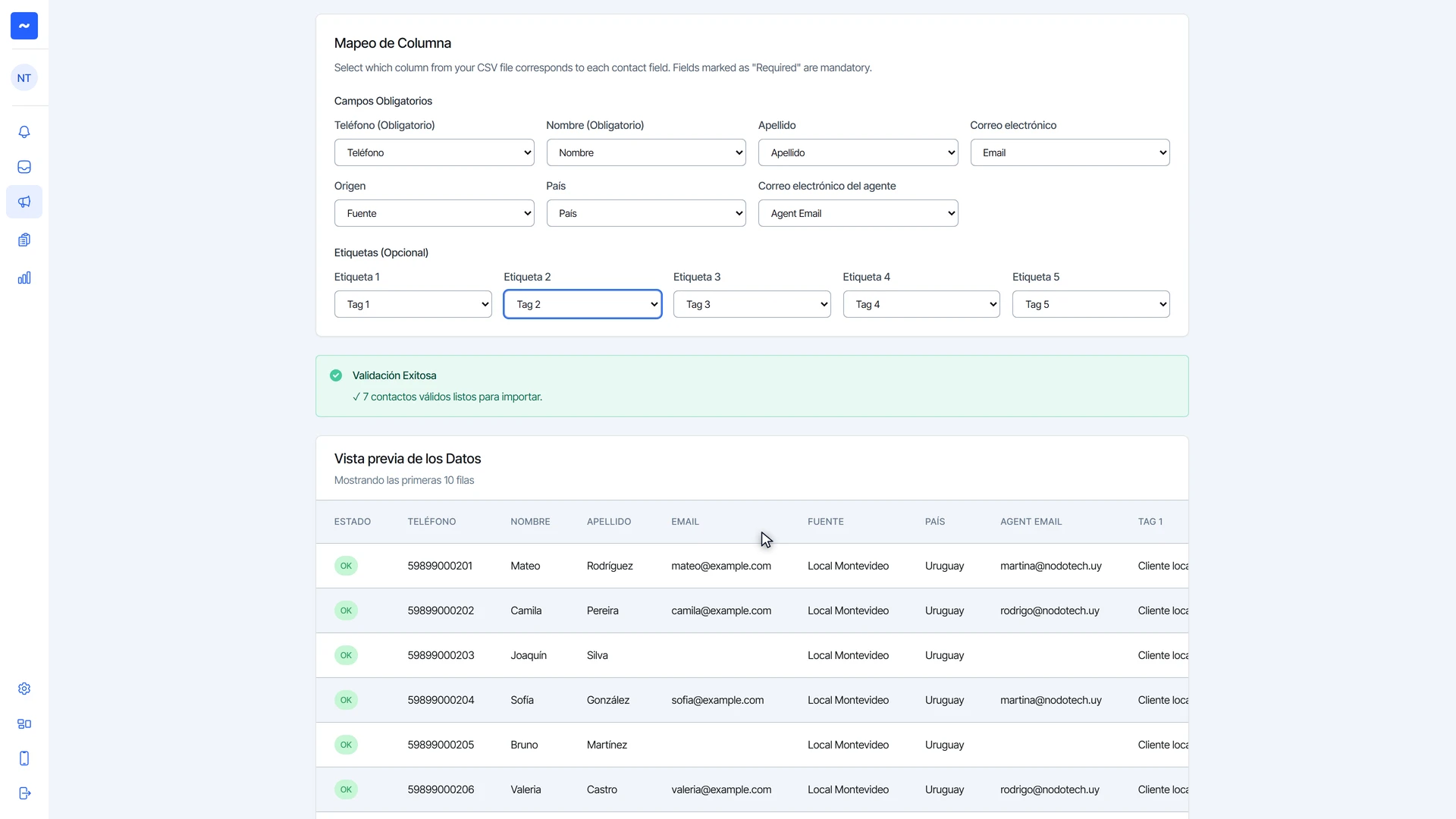This screenshot has width=1456, height=819.
Task: Open the Correo electrónico dropdown
Action: (1070, 152)
